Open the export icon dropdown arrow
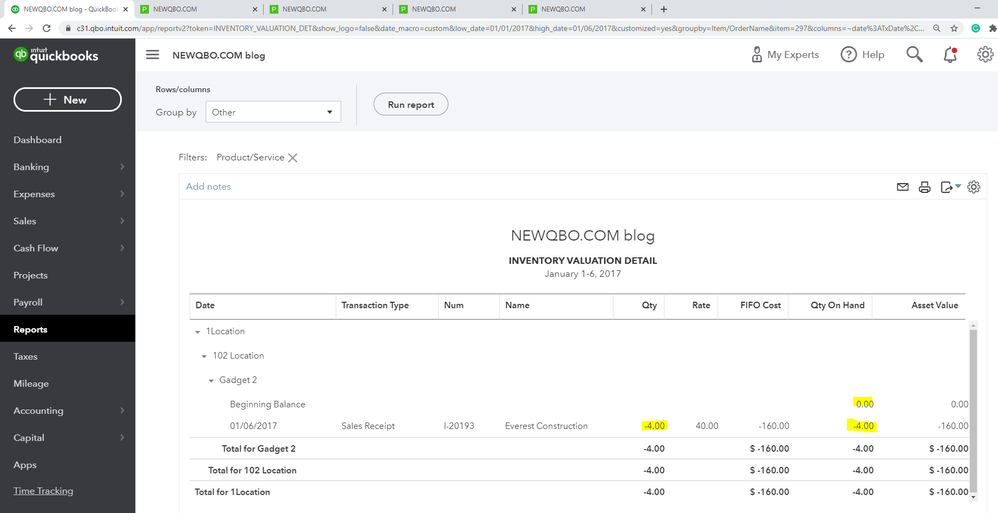The width and height of the screenshot is (998, 513). (958, 186)
